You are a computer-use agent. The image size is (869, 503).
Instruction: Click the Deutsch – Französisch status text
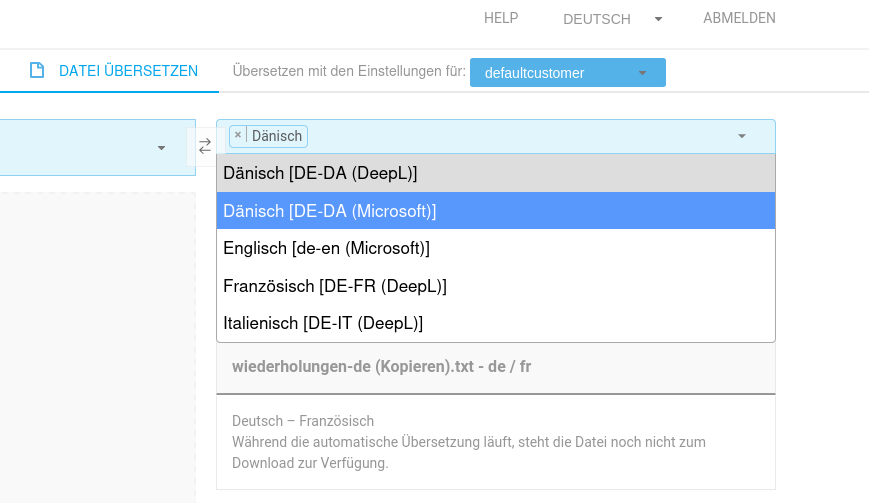pos(303,421)
